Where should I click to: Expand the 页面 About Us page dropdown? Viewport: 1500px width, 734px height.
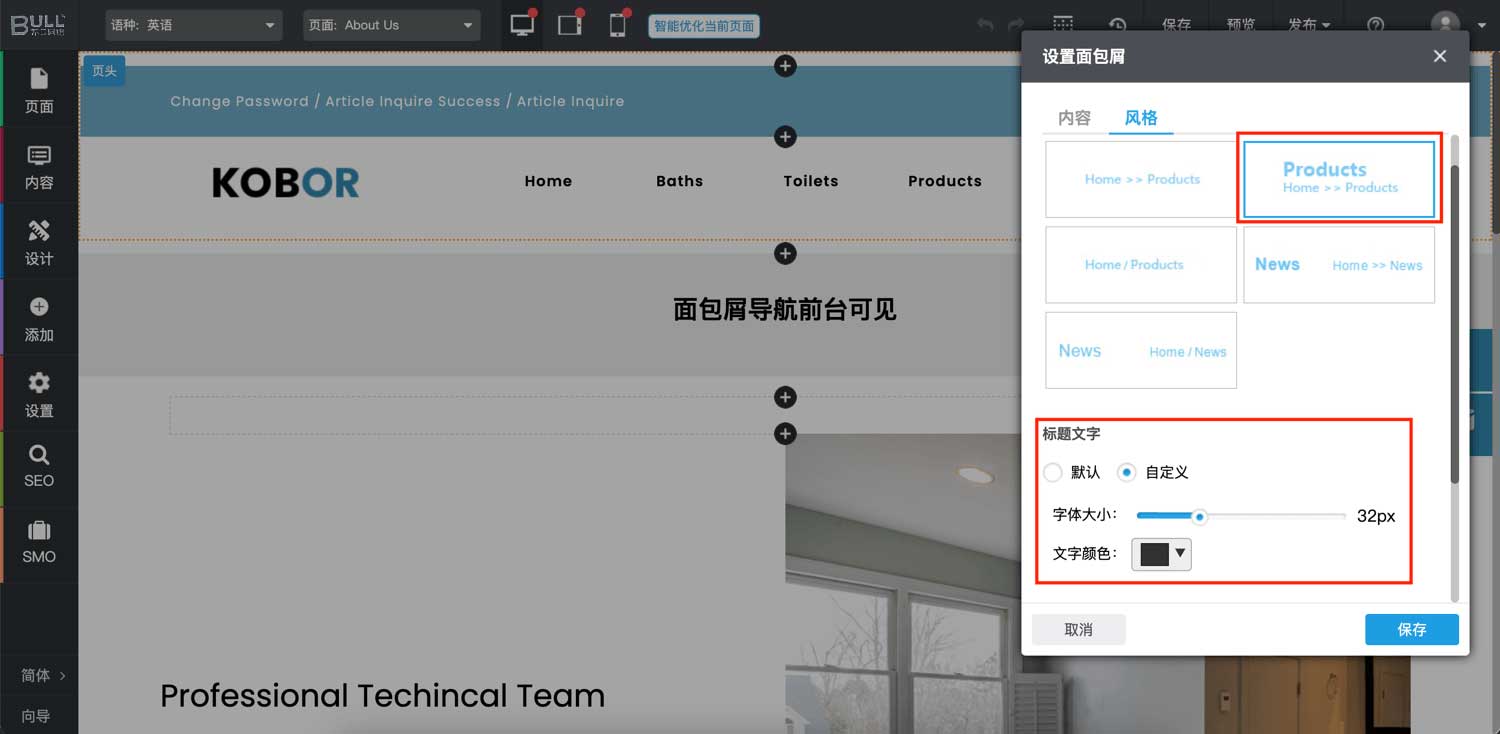391,25
